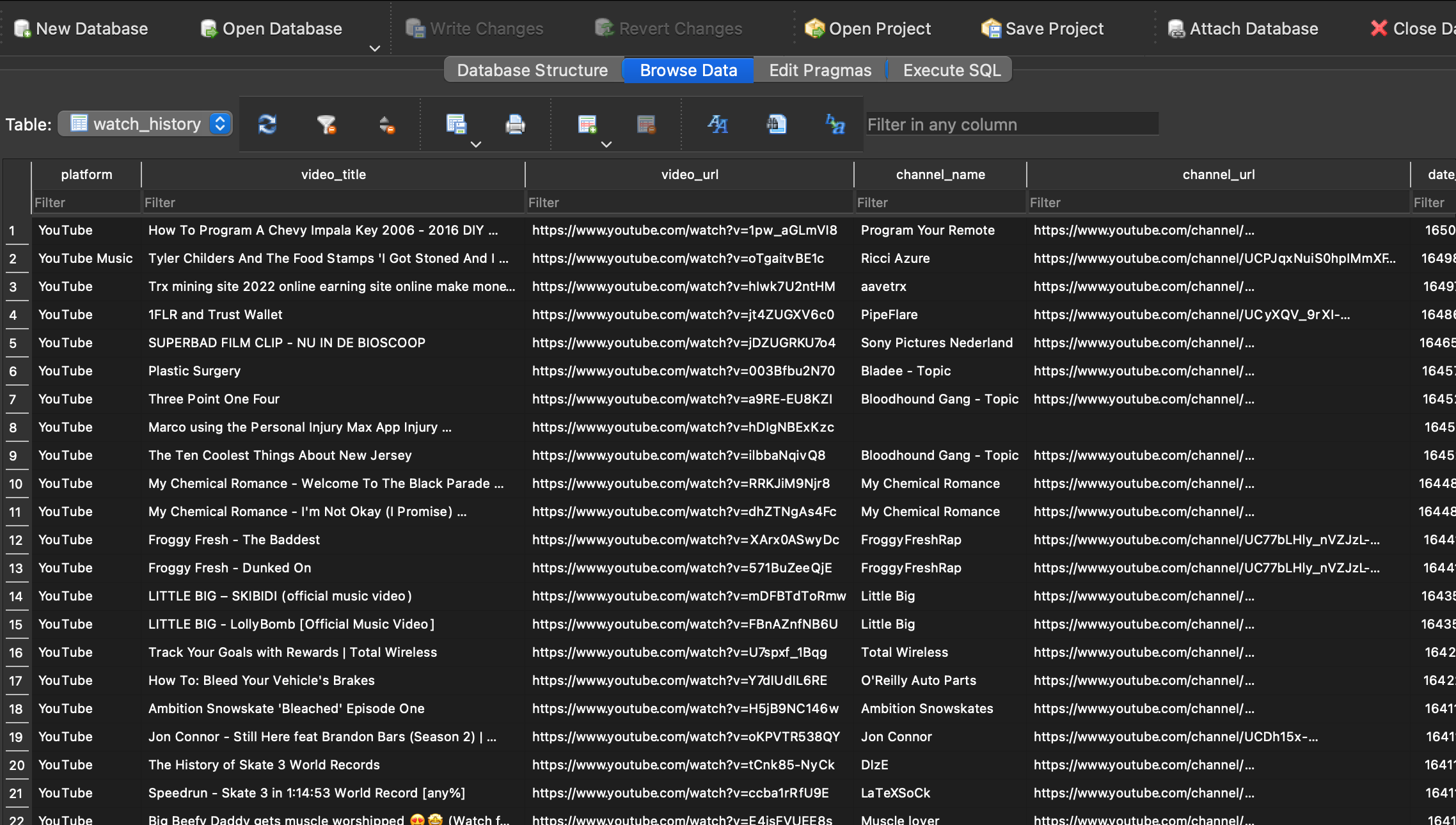This screenshot has width=1456, height=825.
Task: Expand the save table dropdown arrow
Action: pos(475,145)
